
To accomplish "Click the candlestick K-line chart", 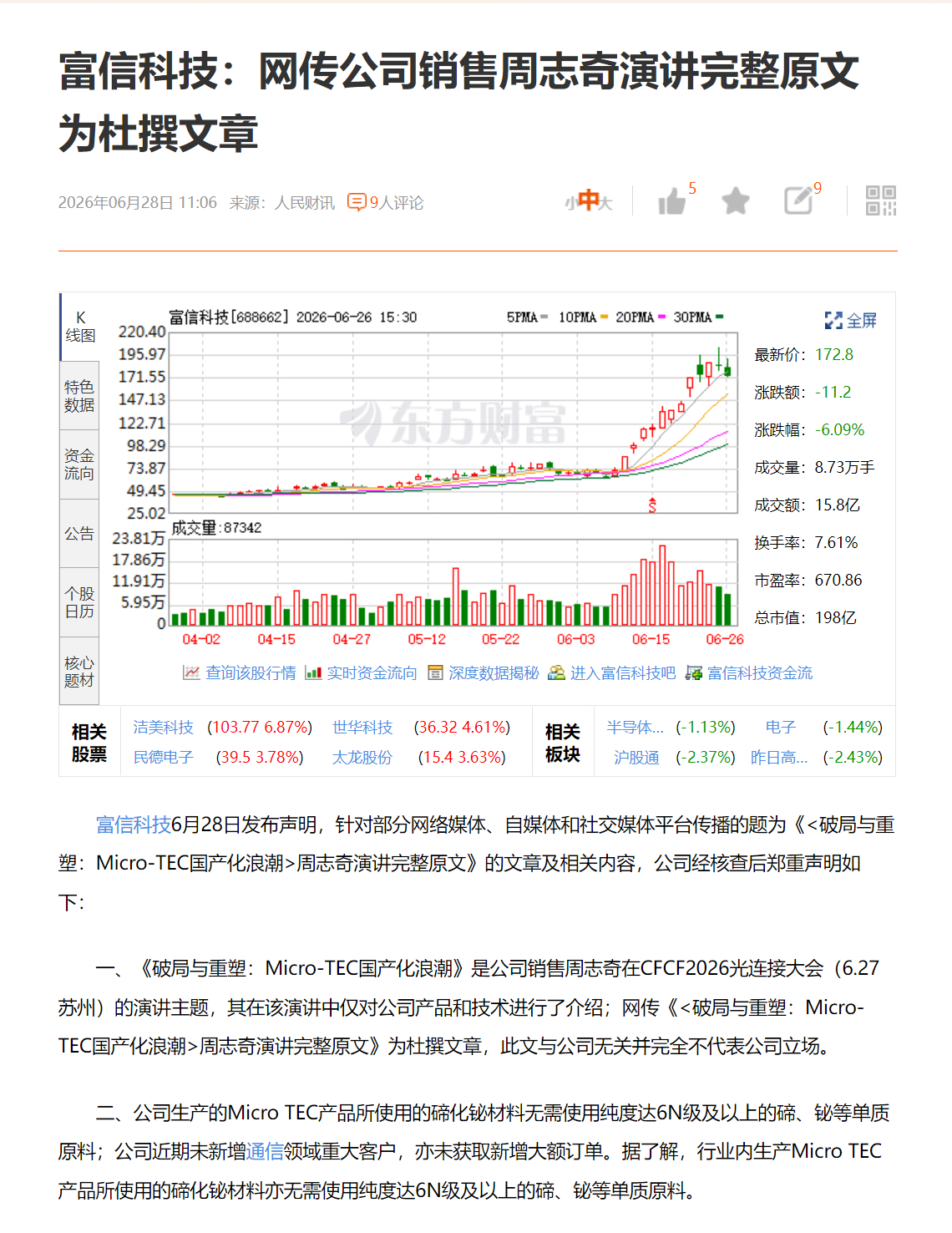I will pos(453,422).
